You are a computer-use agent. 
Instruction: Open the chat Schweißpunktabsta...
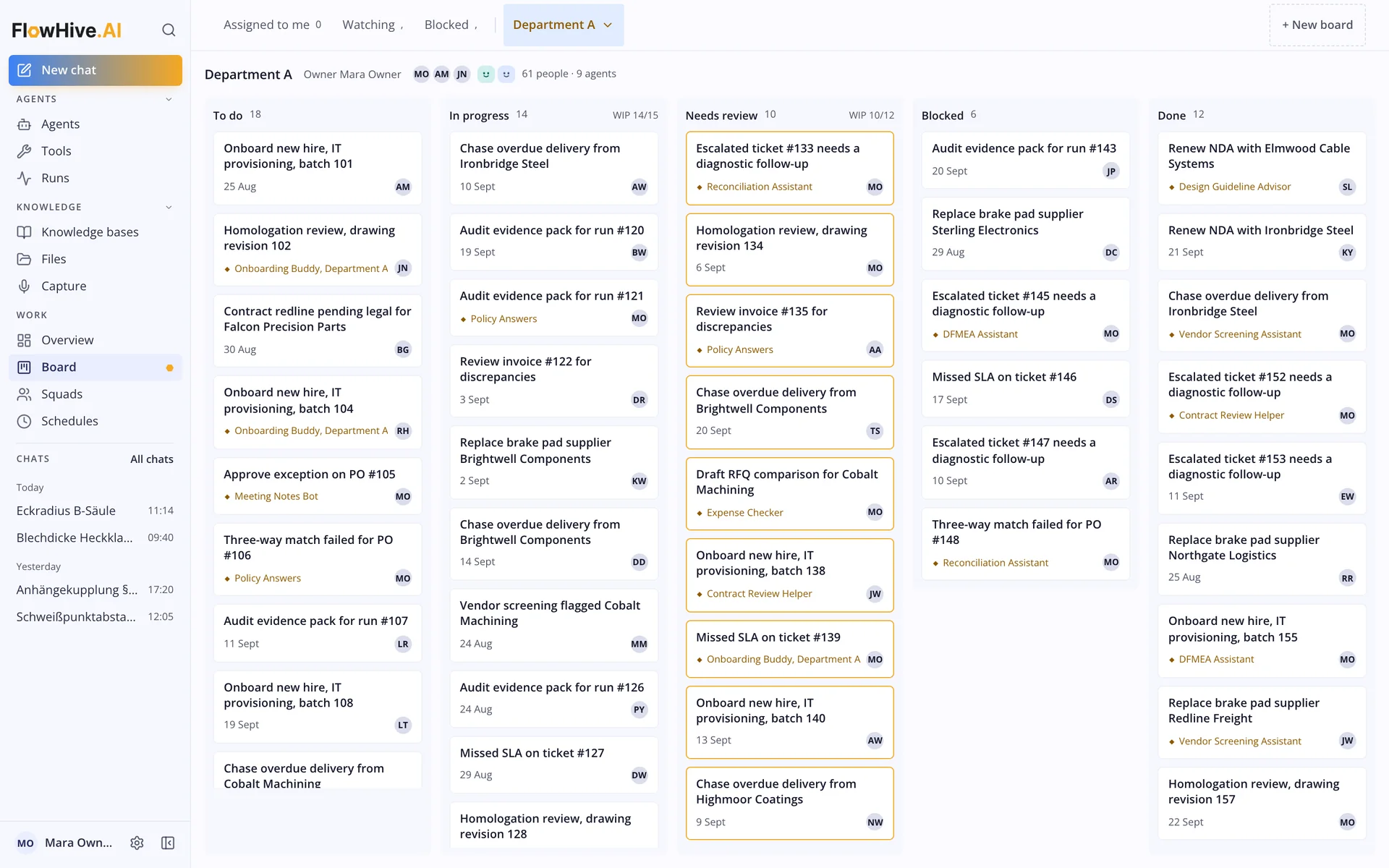[95, 617]
